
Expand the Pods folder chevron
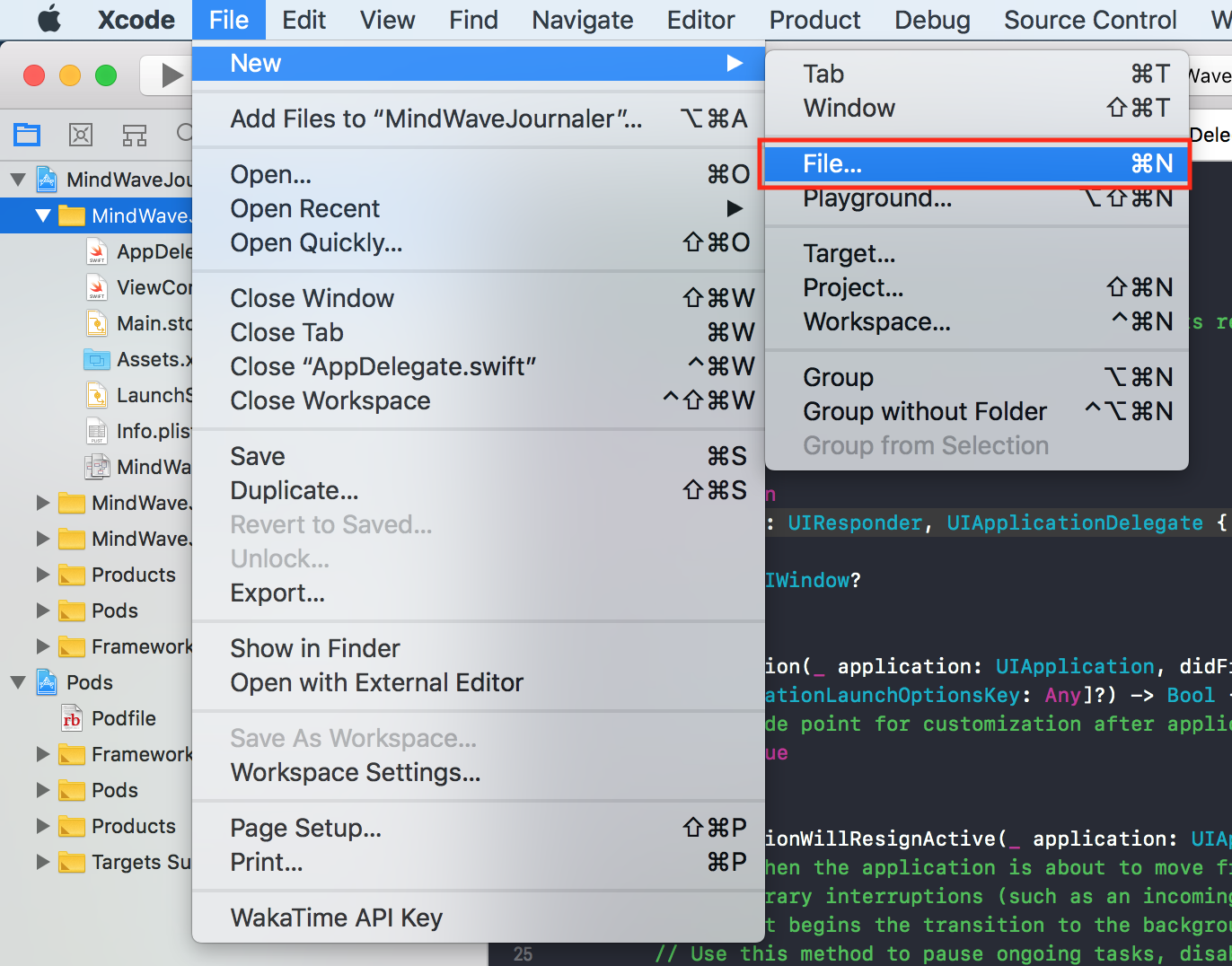(41, 610)
